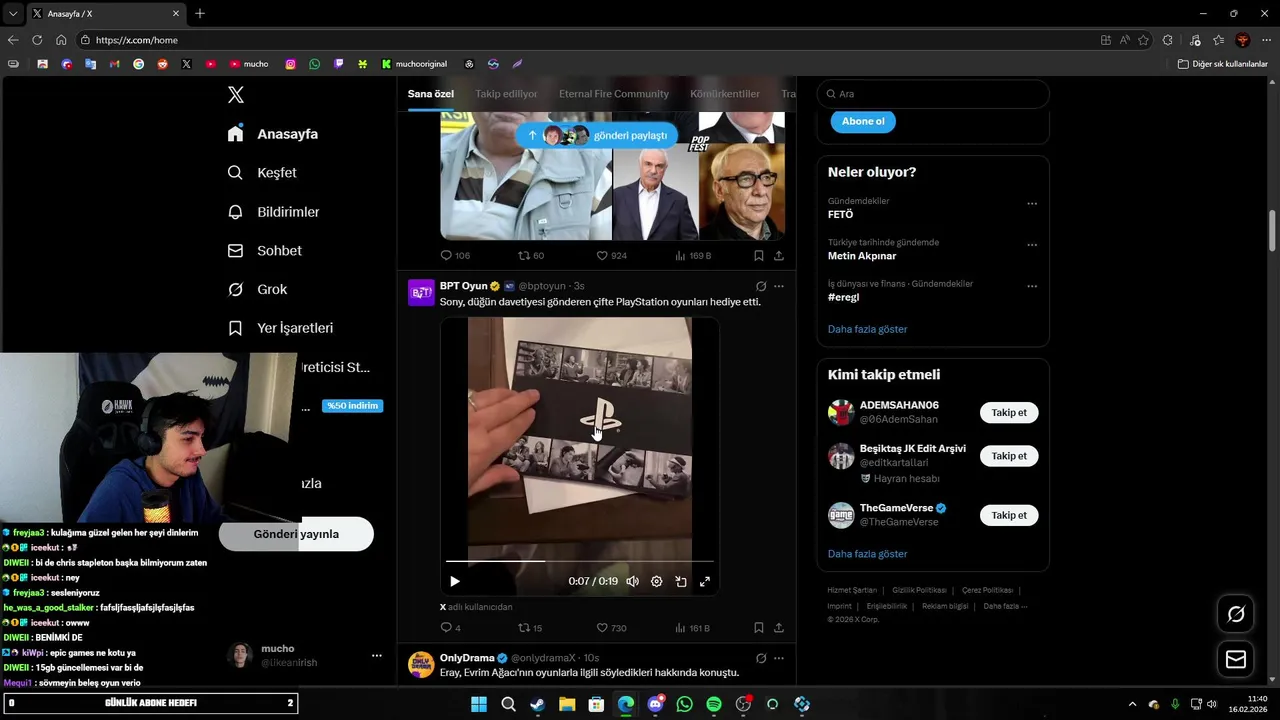Switch to Eternal Fire Community tab
The width and height of the screenshot is (1280, 720).
614,94
